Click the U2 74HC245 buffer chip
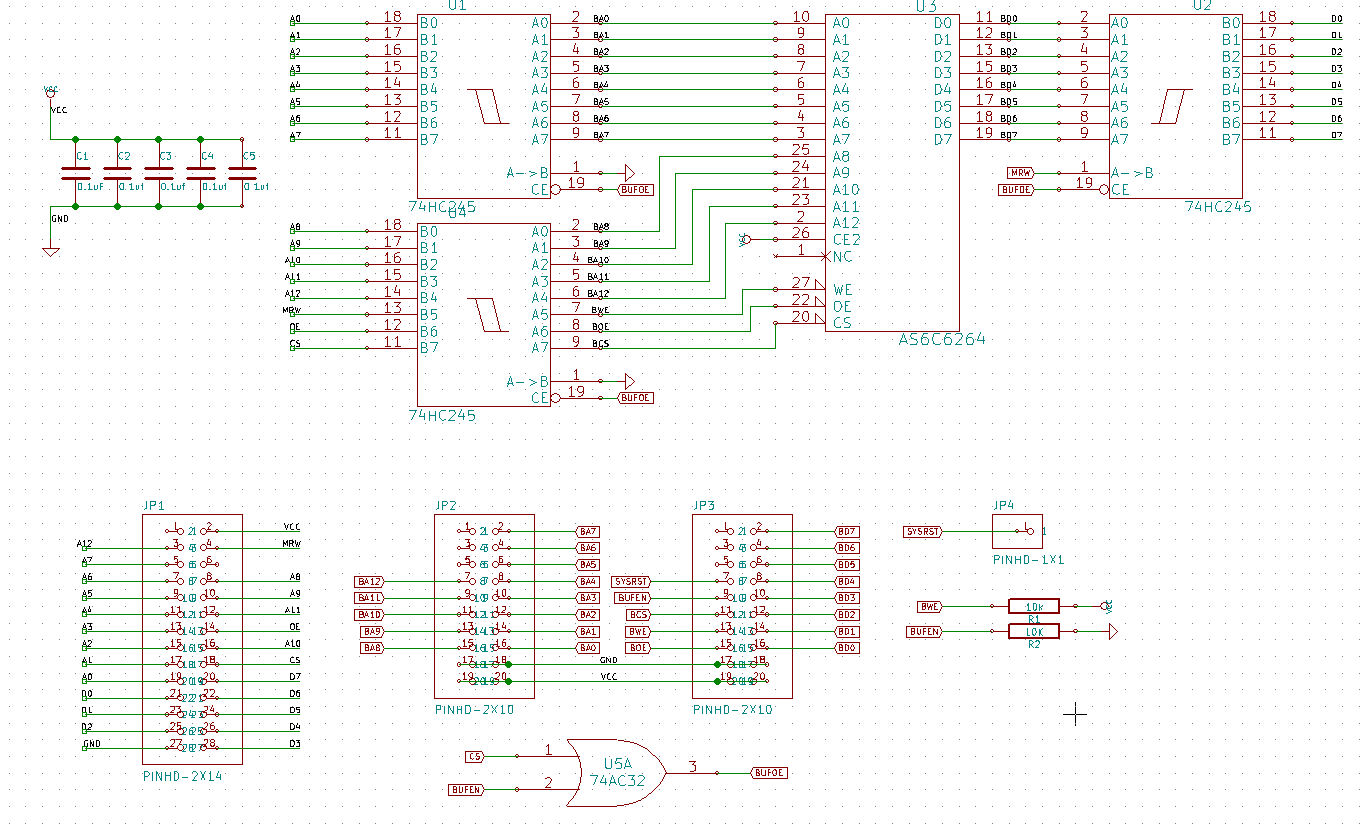The image size is (1366, 825). tap(1175, 105)
